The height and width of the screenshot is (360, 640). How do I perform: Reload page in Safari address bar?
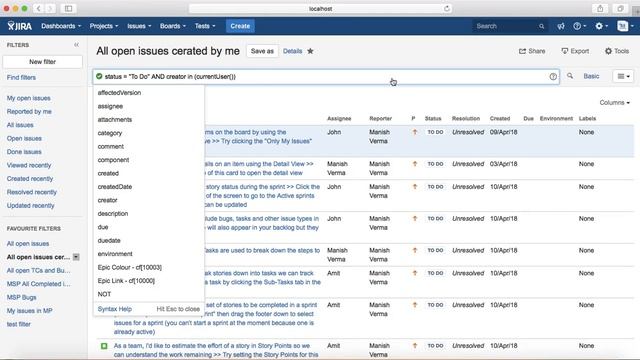(x=447, y=9)
